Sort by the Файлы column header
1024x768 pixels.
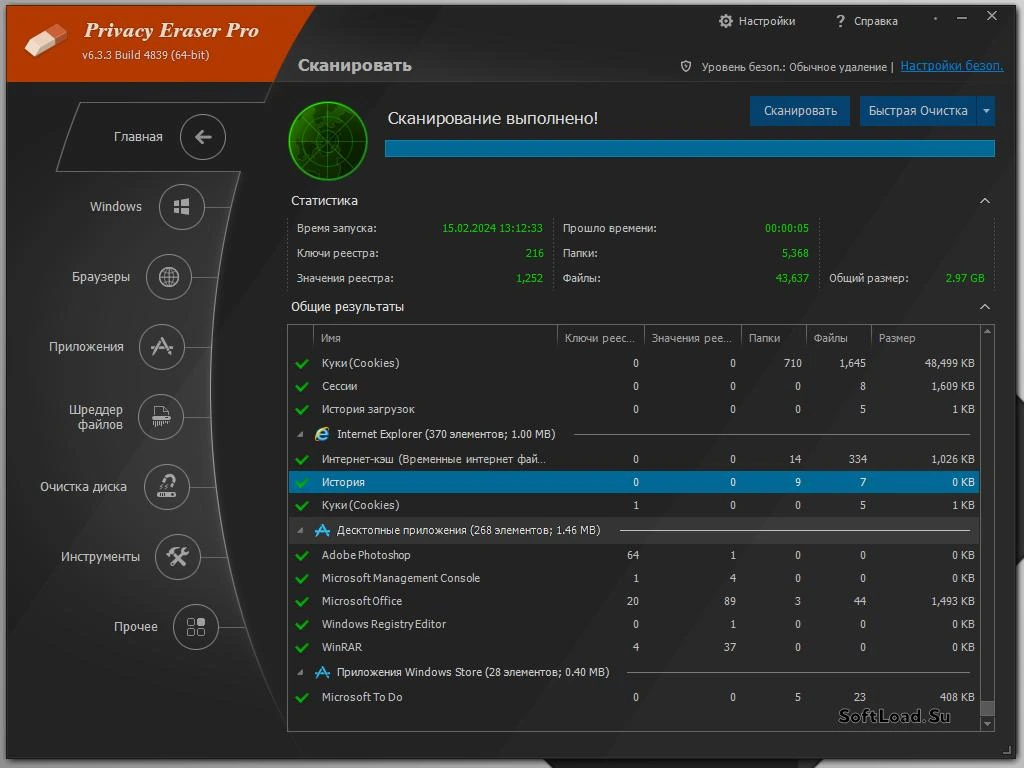(x=839, y=338)
